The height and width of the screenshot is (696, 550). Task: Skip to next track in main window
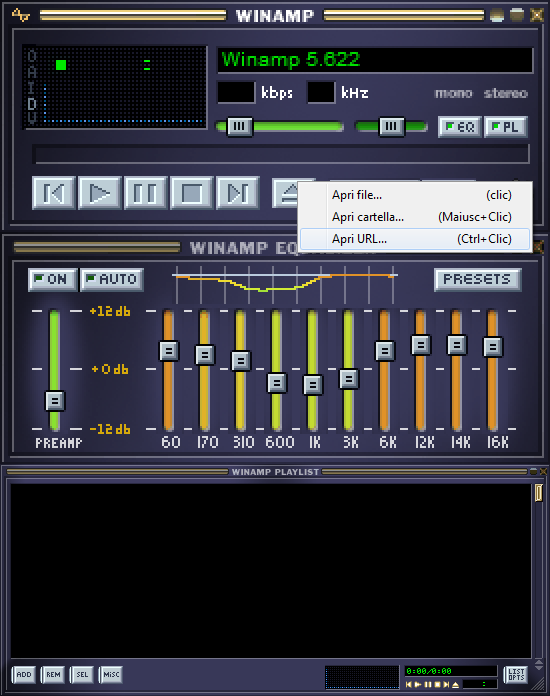coord(238,193)
